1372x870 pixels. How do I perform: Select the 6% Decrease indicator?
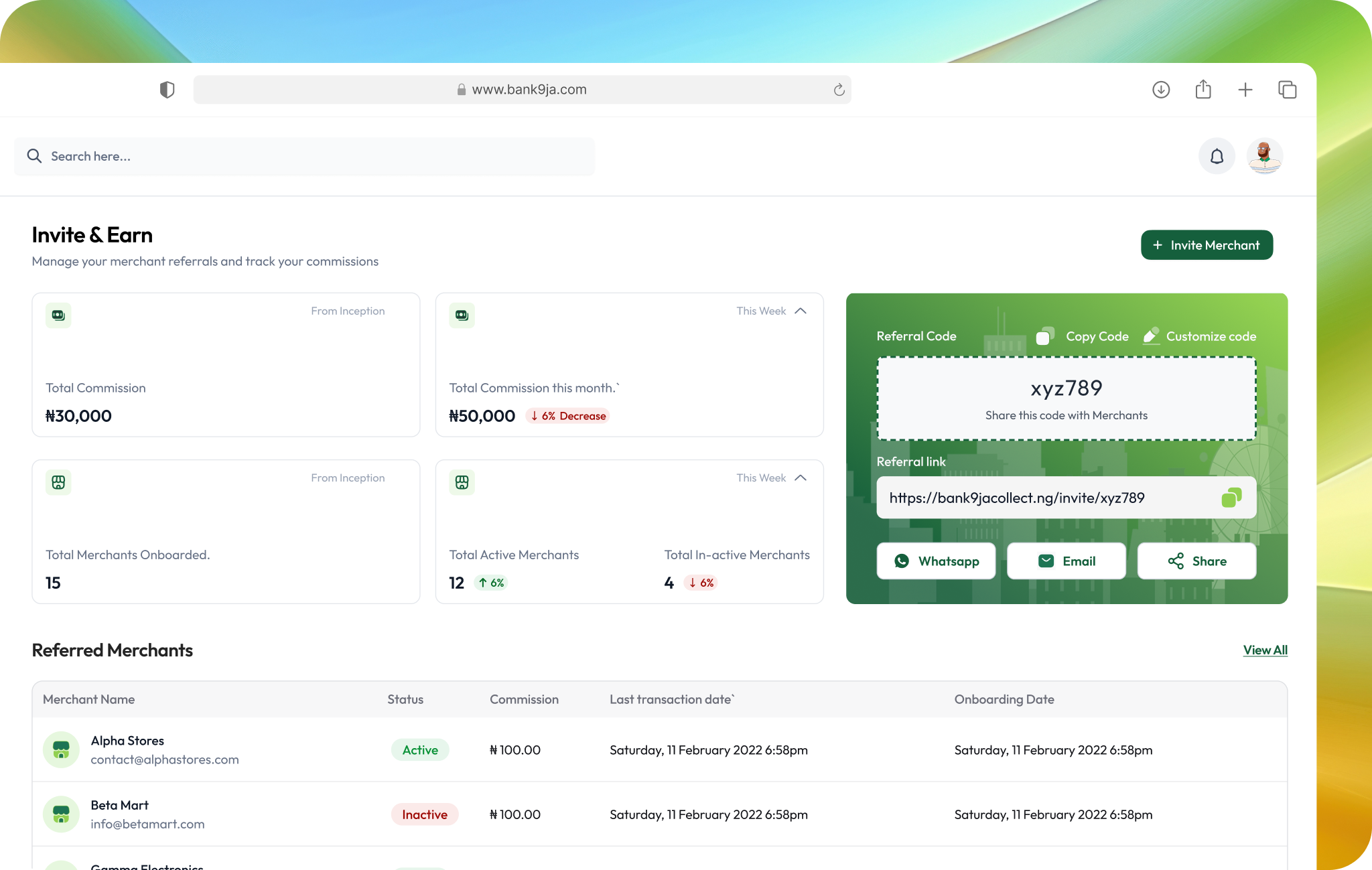(568, 416)
